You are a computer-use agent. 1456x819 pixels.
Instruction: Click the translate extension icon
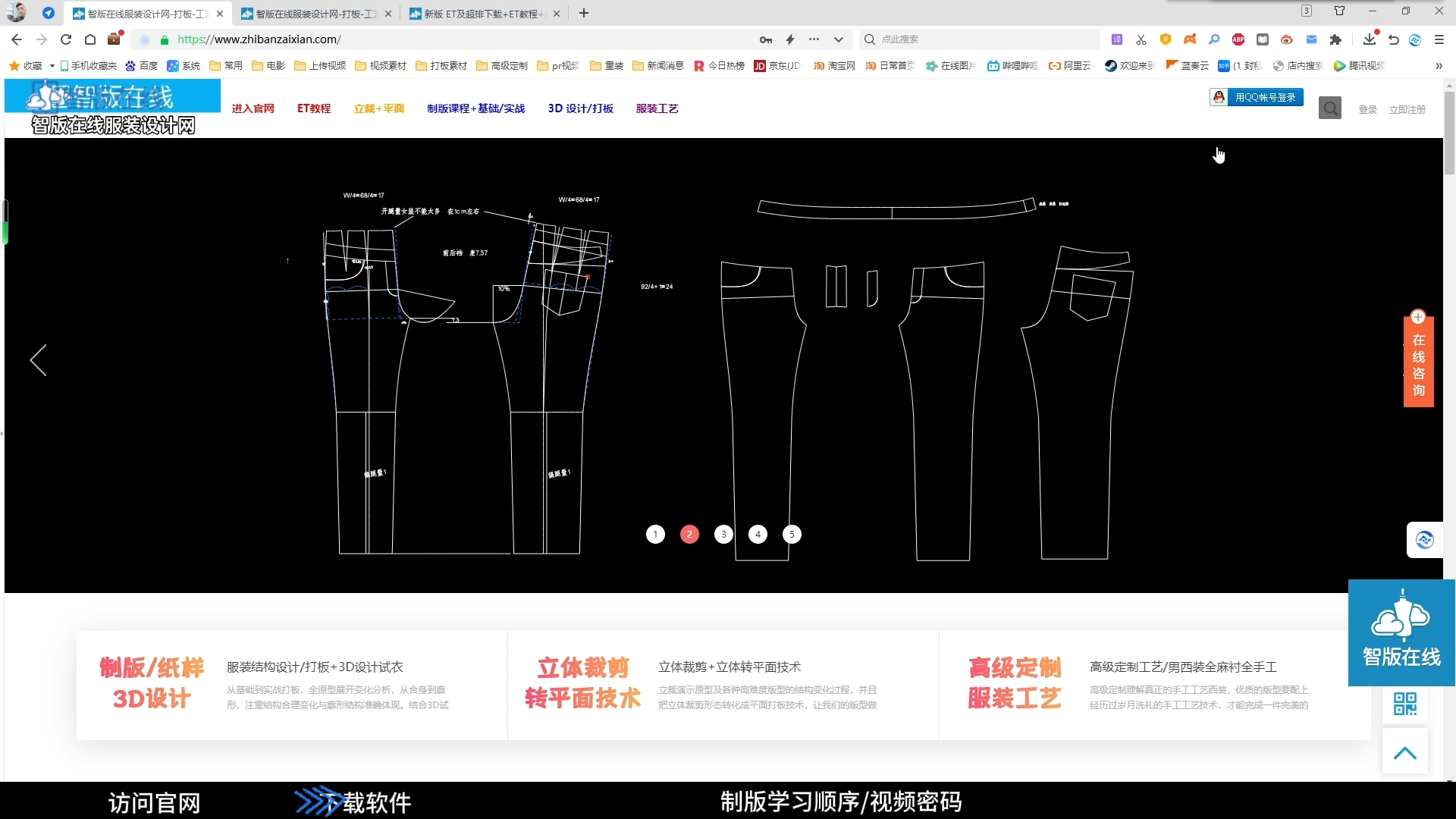(x=1117, y=39)
